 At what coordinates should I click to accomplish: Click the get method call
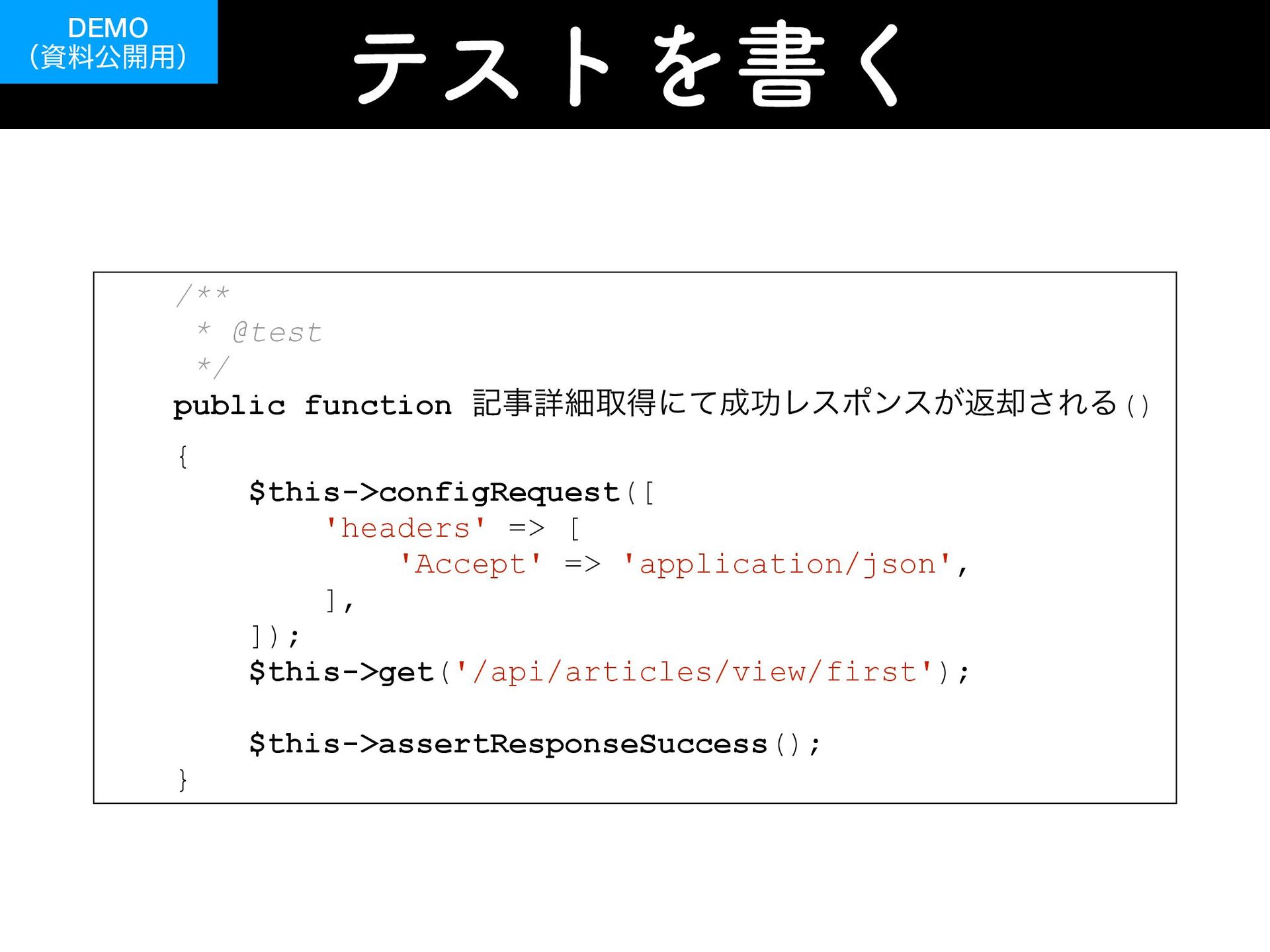405,672
